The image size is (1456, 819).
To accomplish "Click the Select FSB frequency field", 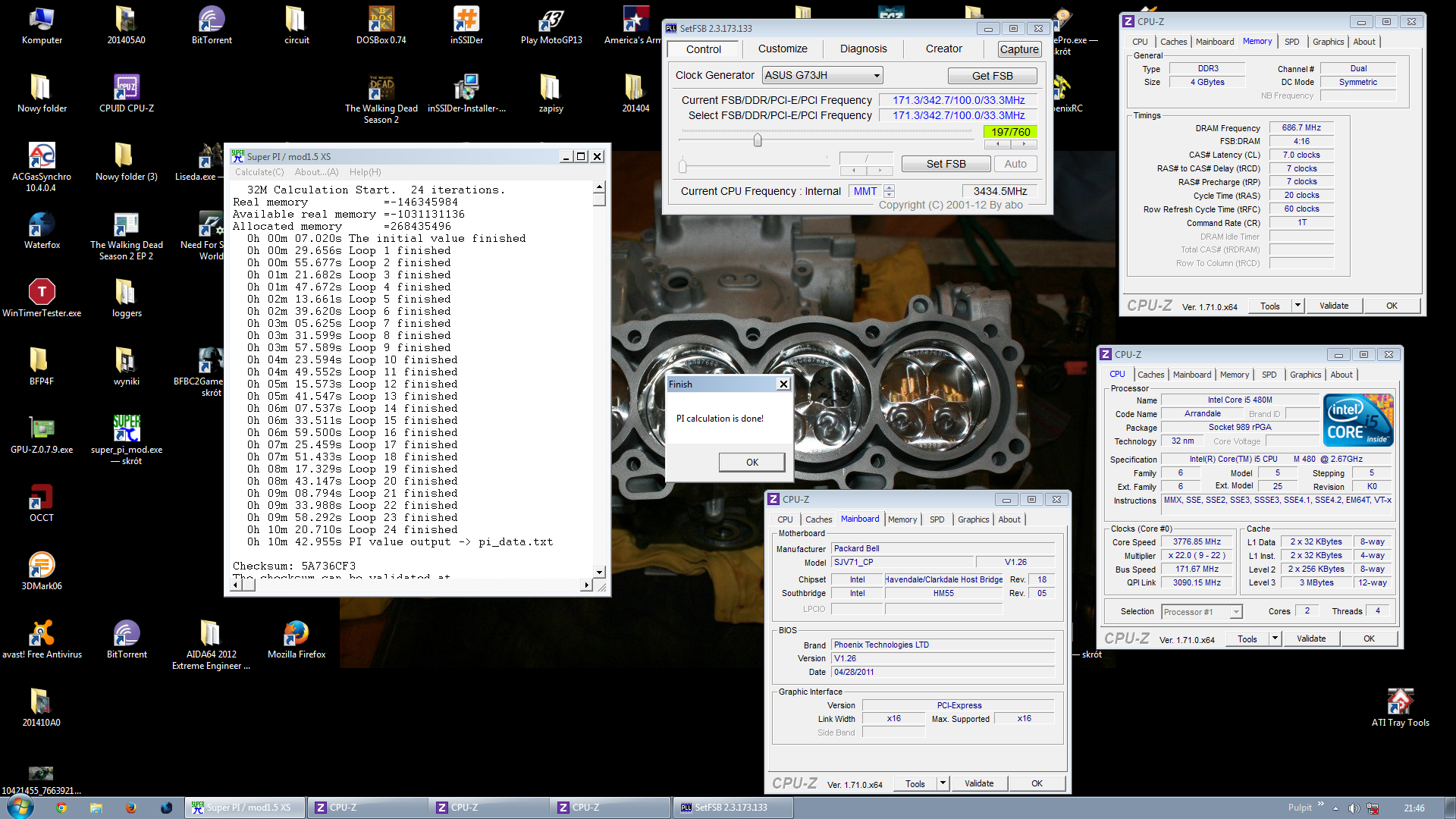I will 959,115.
